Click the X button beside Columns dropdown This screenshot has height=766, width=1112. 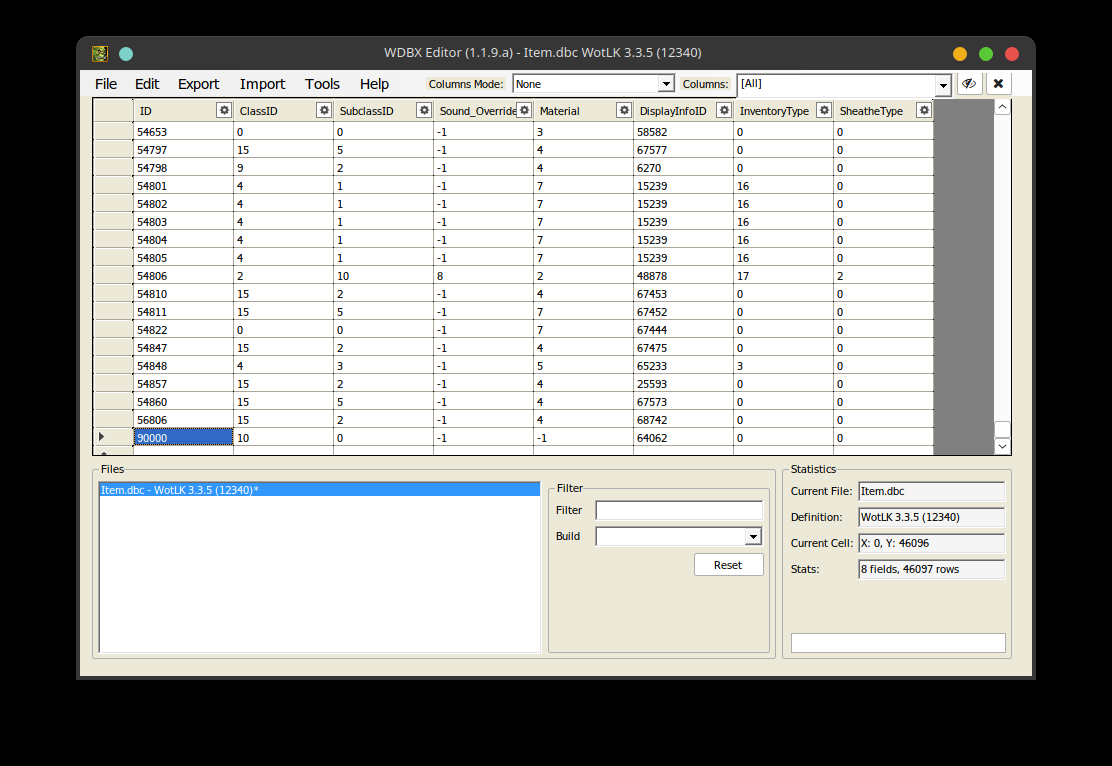[998, 84]
